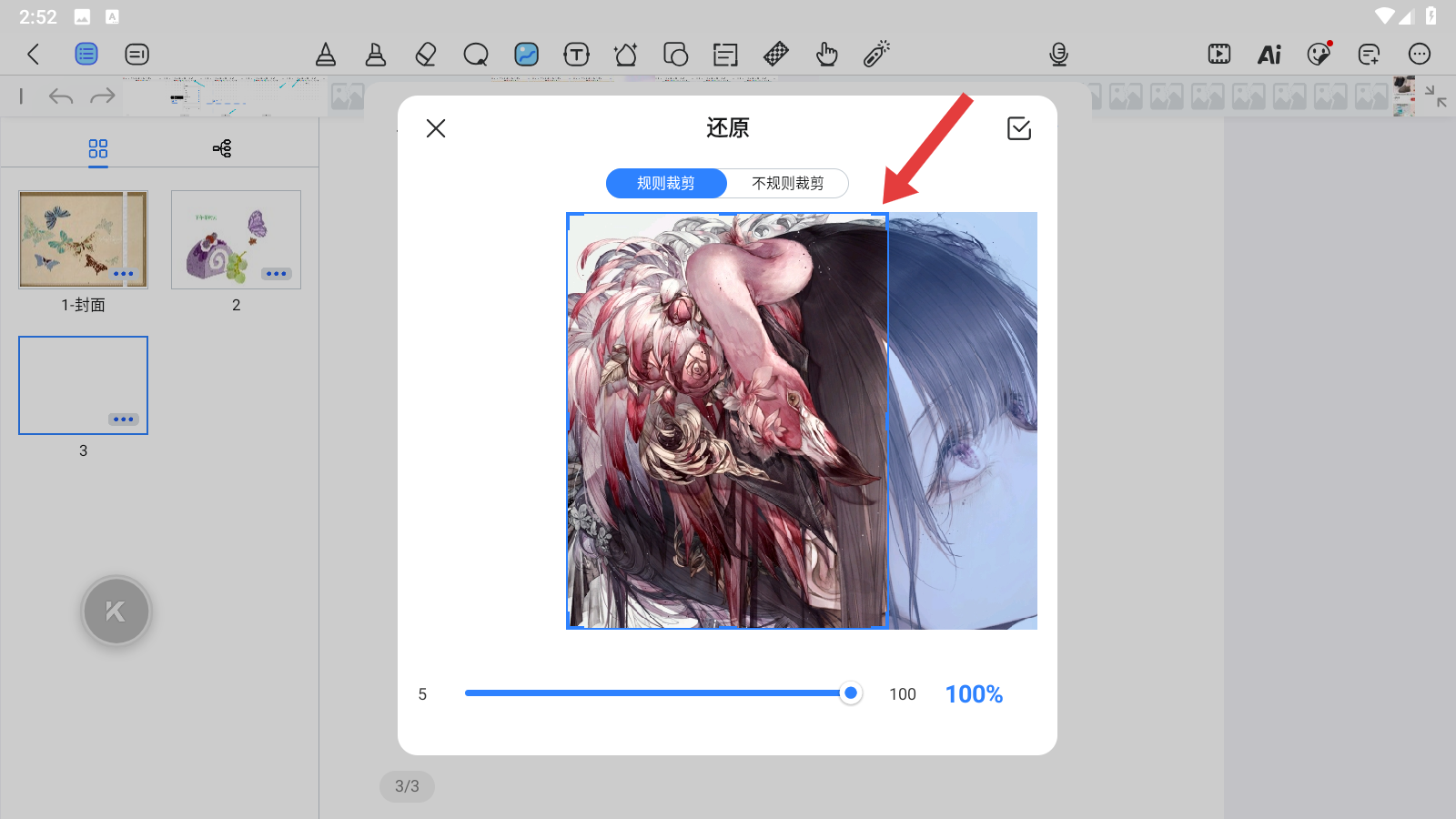Select the eraser tool
This screenshot has width=1456, height=819.
coord(425,55)
